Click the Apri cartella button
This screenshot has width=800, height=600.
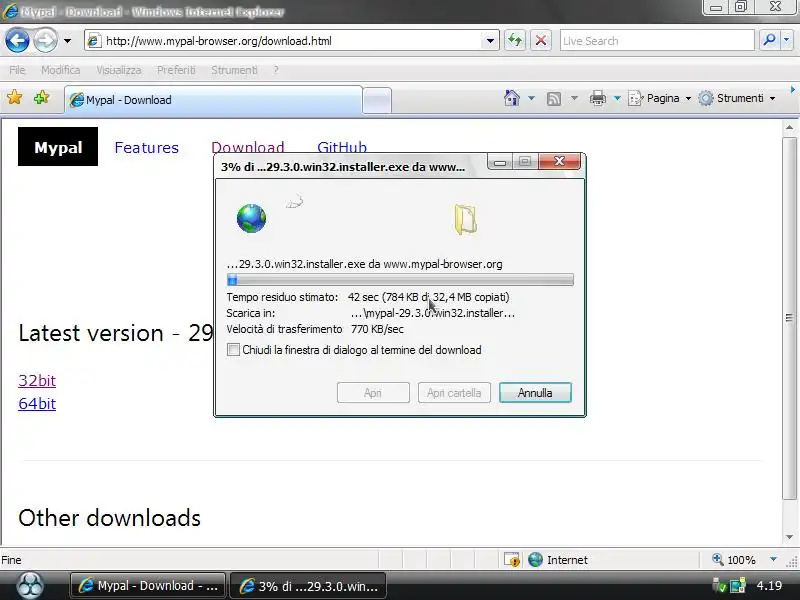coord(454,393)
